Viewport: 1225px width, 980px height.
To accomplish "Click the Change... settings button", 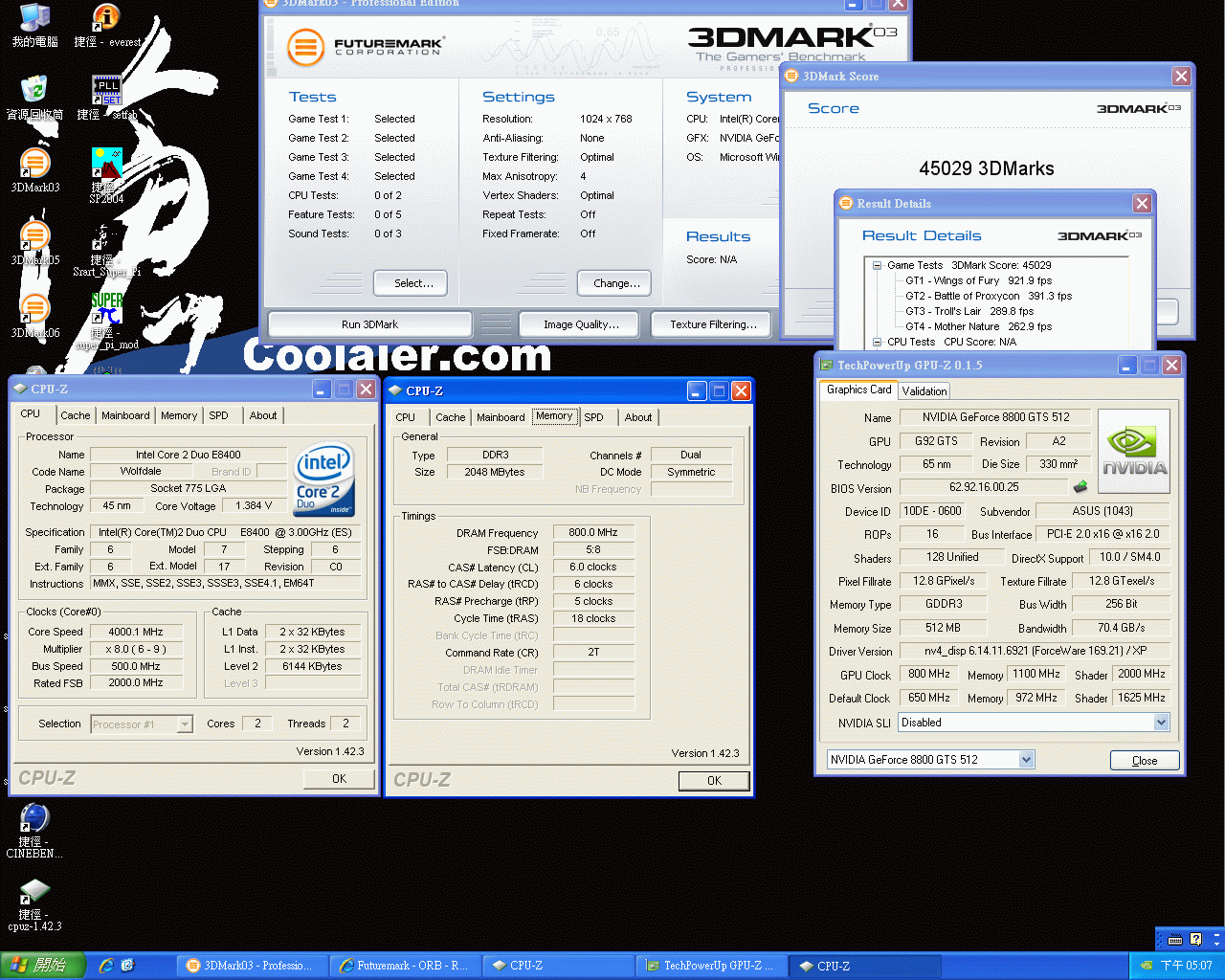I will pos(616,283).
